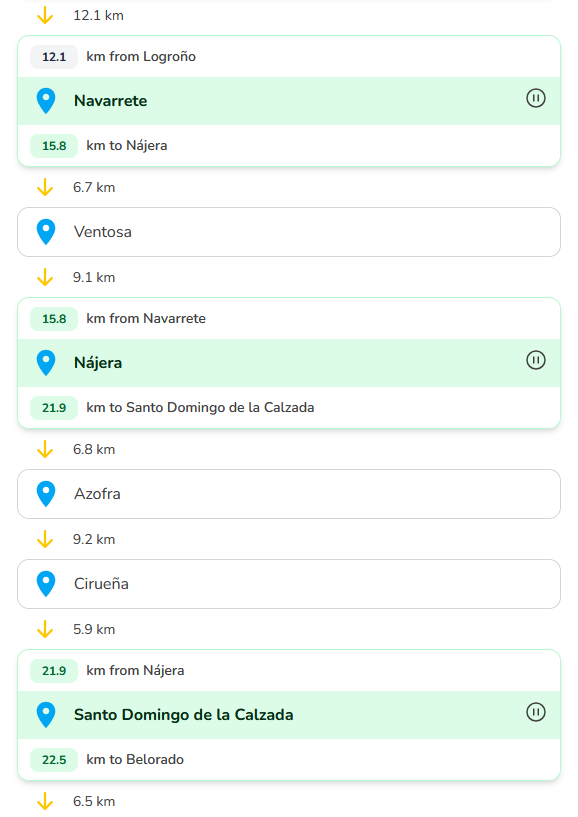
Task: Toggle the pause icon on Santo Domingo
Action: (x=537, y=714)
